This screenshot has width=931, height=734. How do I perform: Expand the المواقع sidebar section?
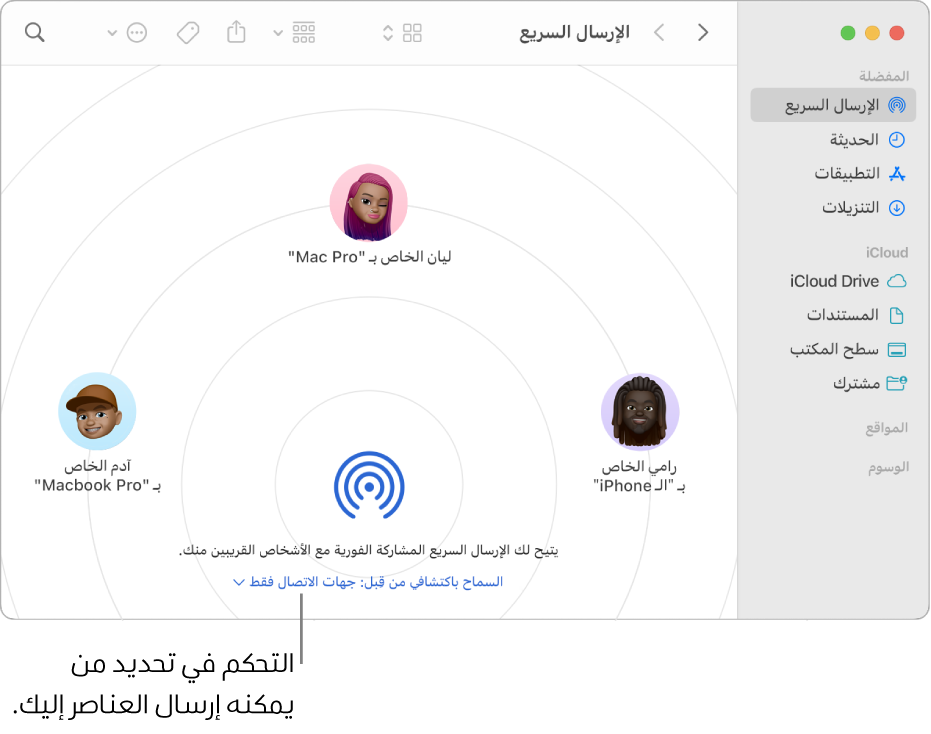[x=886, y=428]
